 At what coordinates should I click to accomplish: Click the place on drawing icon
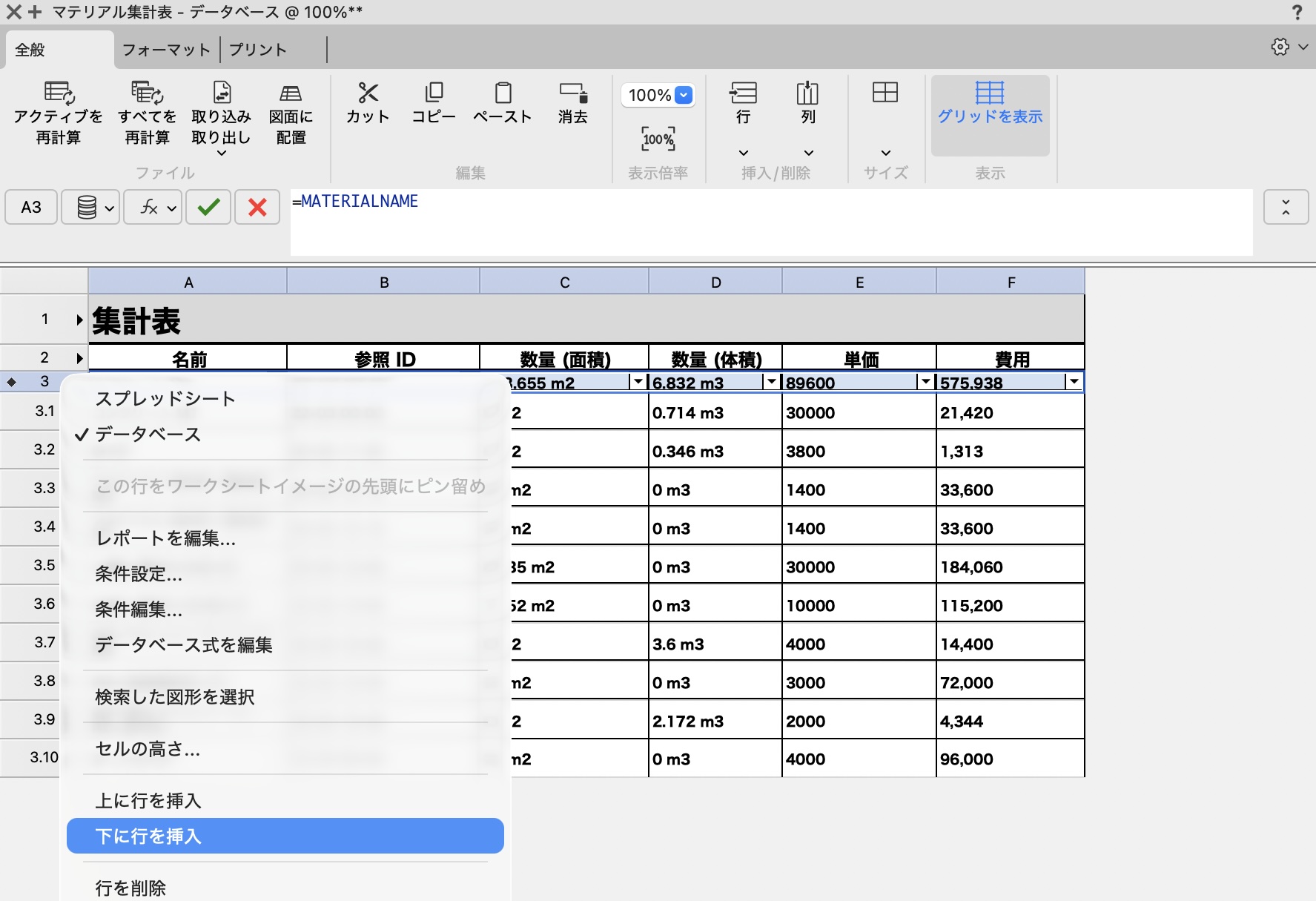point(291,93)
